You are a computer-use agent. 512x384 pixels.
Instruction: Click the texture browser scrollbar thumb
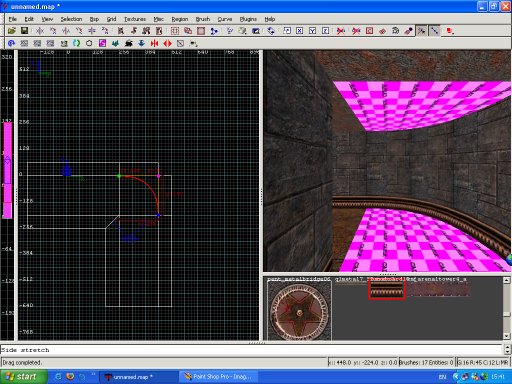click(x=506, y=314)
